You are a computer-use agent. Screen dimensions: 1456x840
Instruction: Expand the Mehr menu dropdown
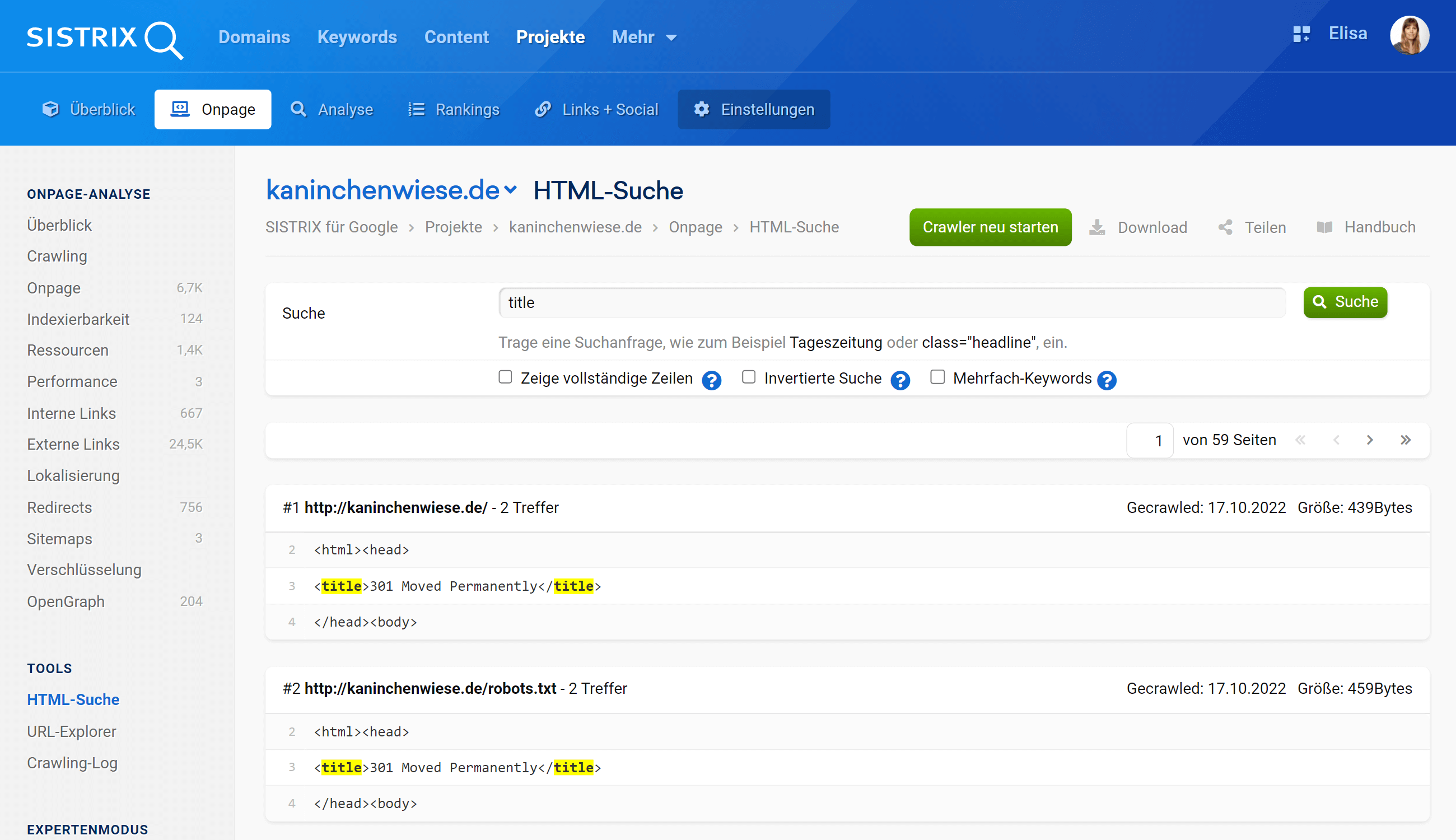coord(645,38)
